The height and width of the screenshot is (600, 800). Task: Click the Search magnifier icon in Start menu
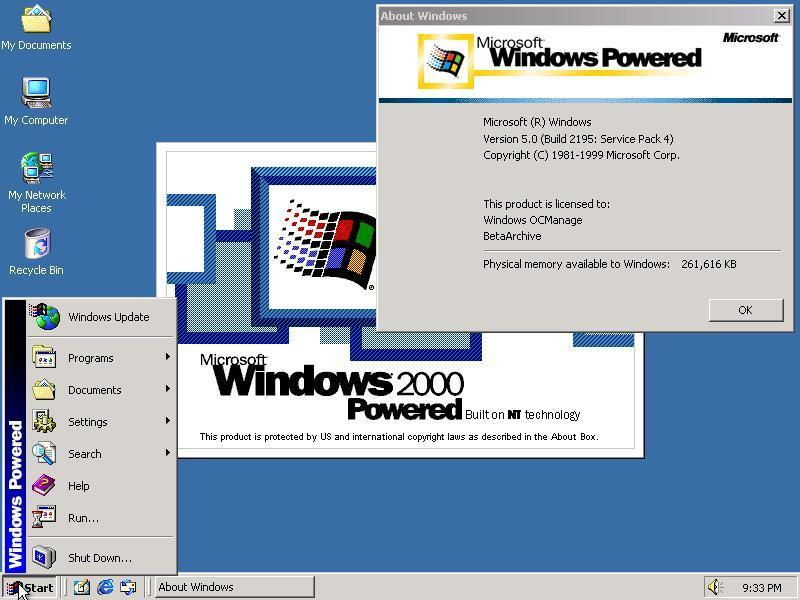(44, 454)
